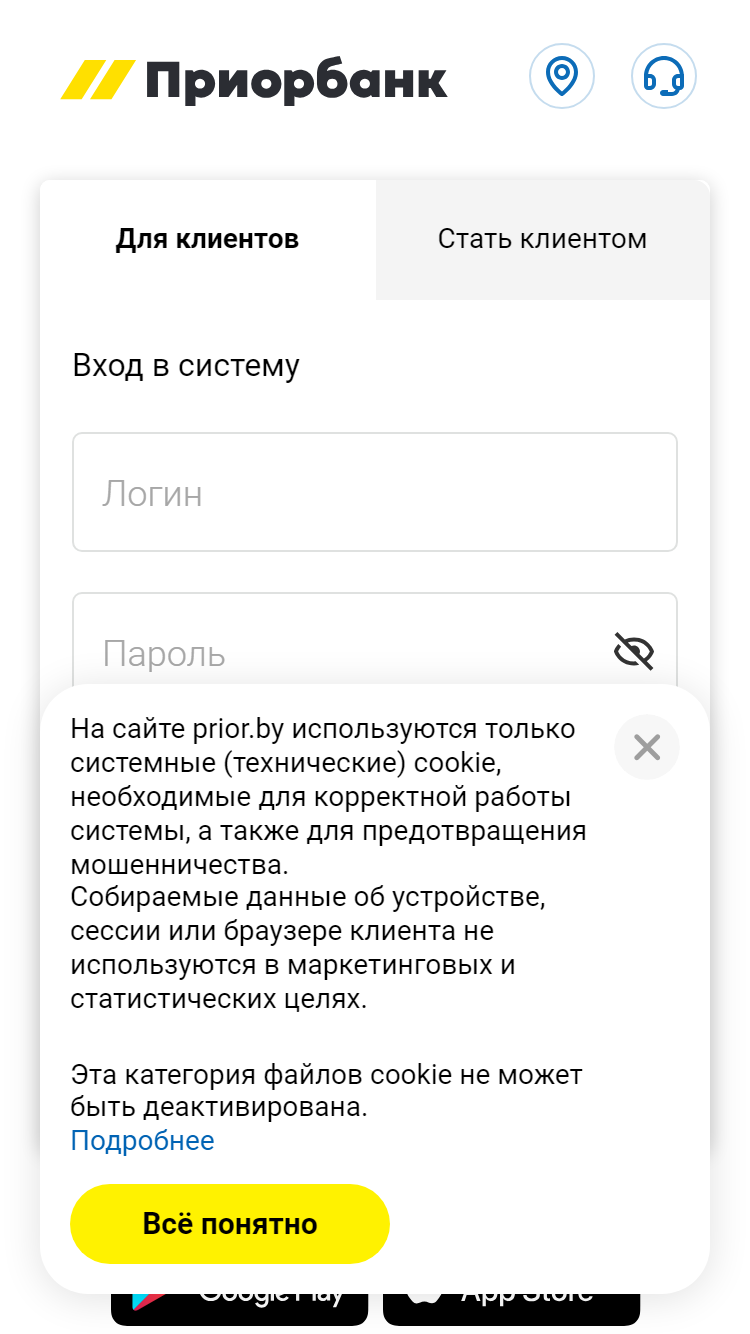Open the branch locator map pin icon
This screenshot has width=750, height=1334.
562,76
